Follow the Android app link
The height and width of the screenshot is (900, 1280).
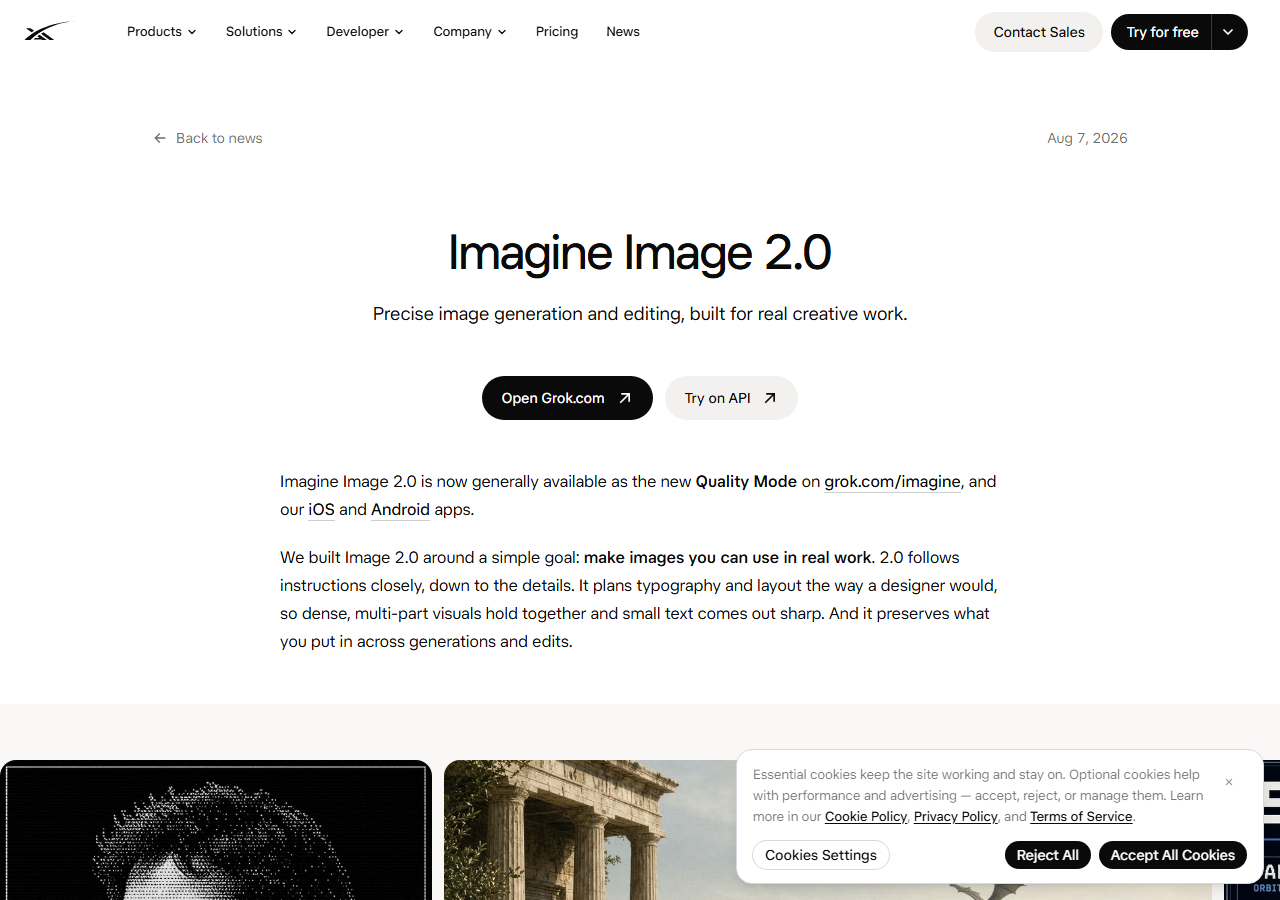point(400,510)
